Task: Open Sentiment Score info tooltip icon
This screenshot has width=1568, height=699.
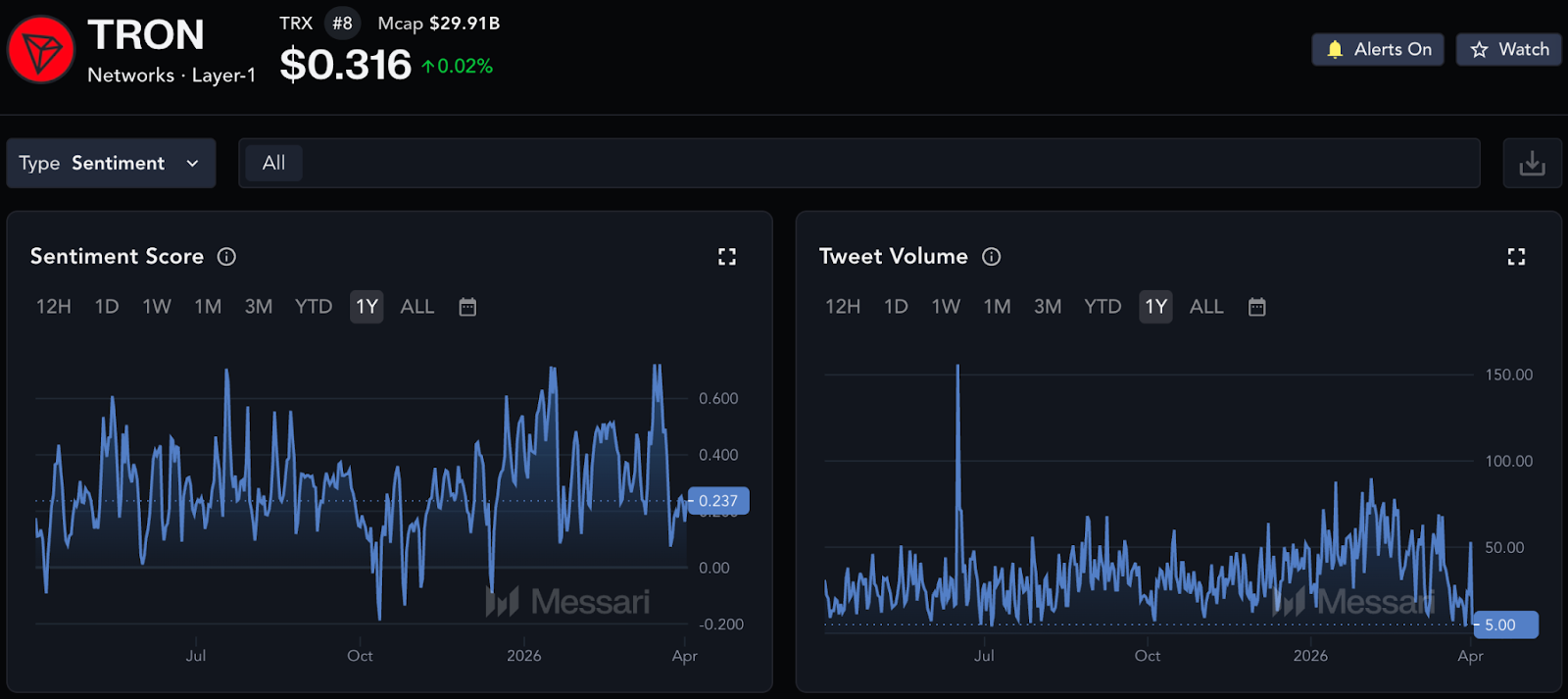Action: pyautogui.click(x=226, y=257)
